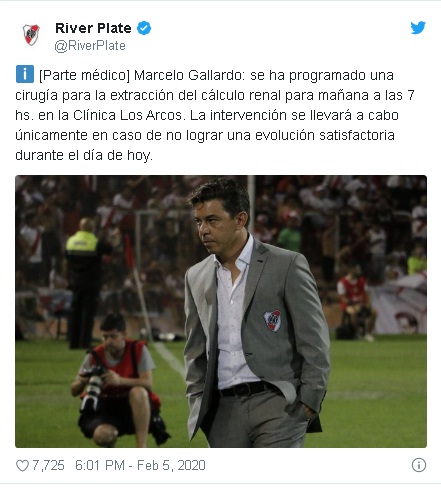This screenshot has height=488, width=441.
Task: Open the Twitter bird logo
Action: pyautogui.click(x=418, y=28)
